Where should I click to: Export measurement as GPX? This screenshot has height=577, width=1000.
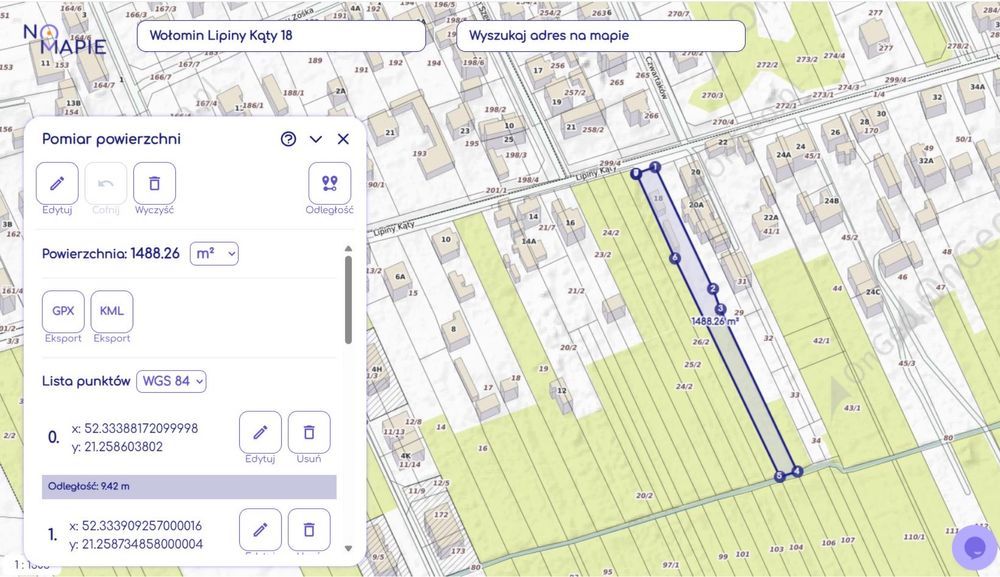pyautogui.click(x=63, y=311)
